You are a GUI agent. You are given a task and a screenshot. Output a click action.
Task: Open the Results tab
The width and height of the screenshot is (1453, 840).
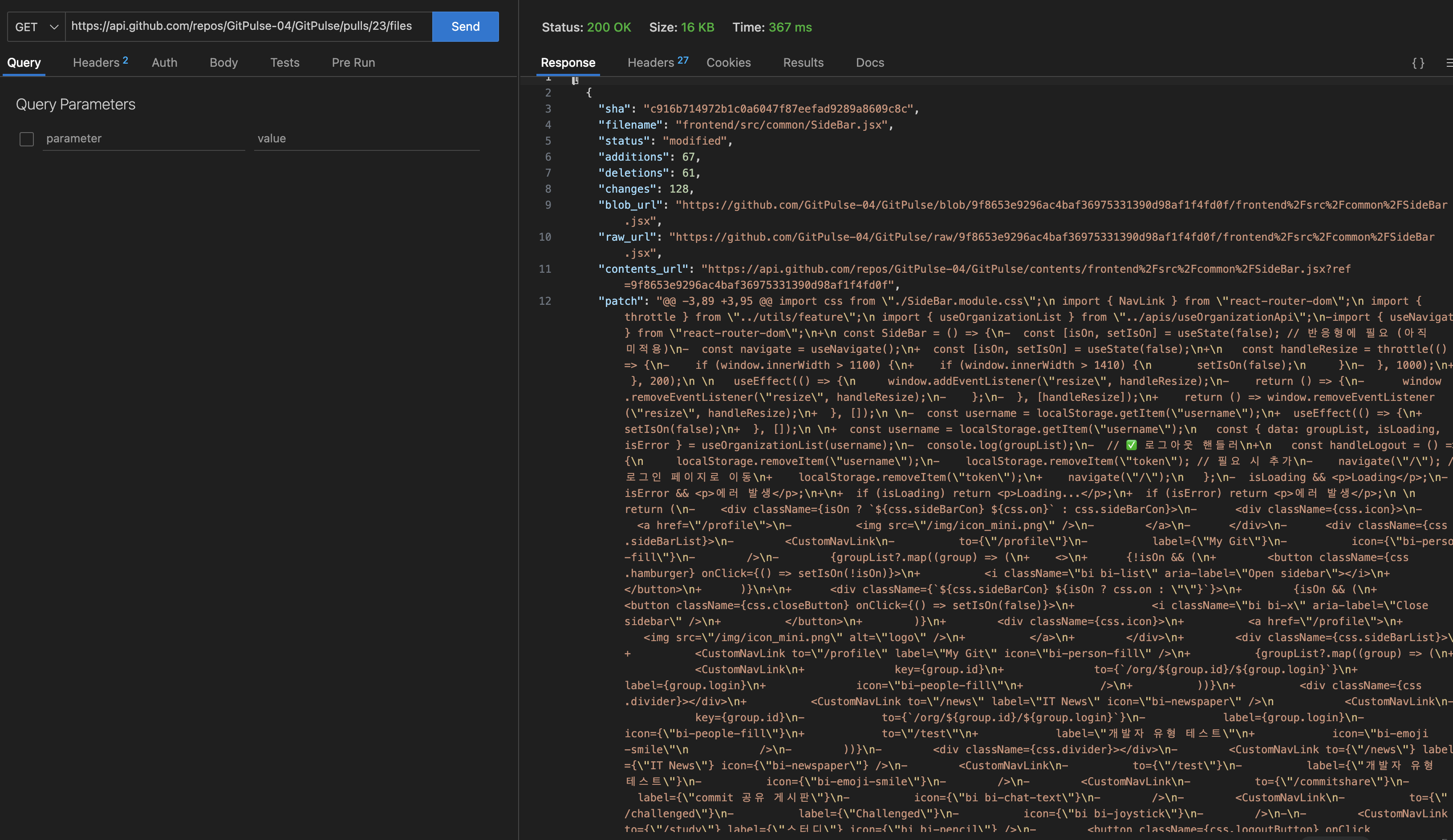point(803,62)
